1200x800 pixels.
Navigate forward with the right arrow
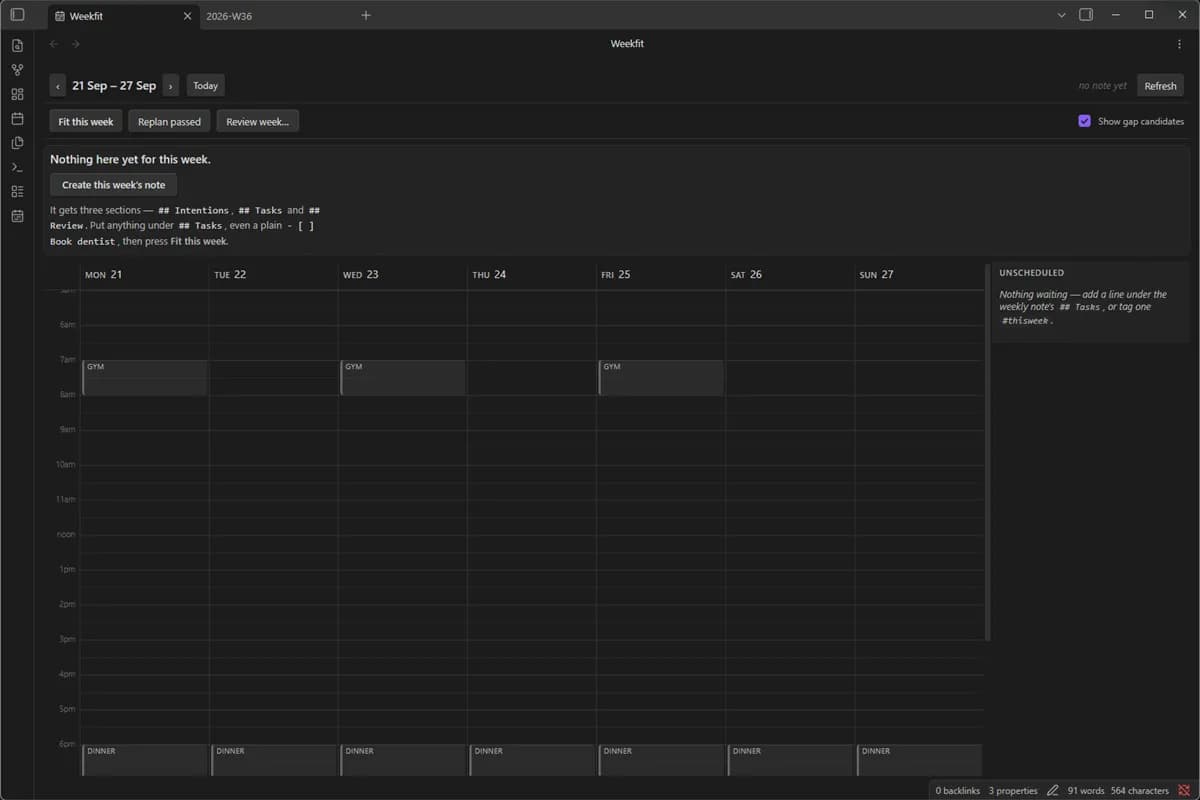(x=76, y=44)
